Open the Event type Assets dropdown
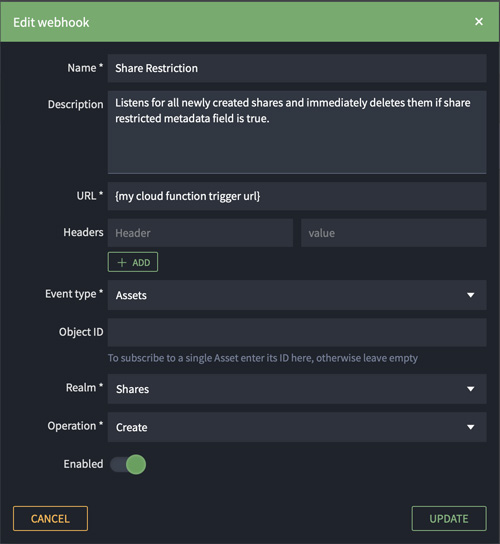Viewport: 500px width, 544px height. tap(297, 295)
